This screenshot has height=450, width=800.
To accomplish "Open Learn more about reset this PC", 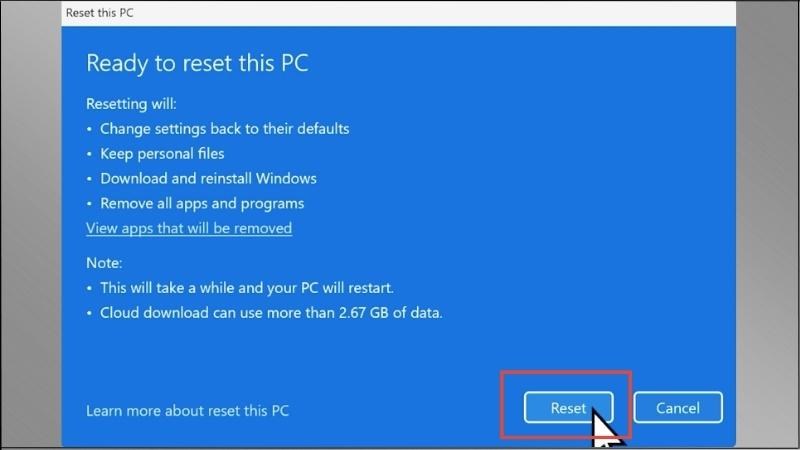I will (x=187, y=411).
